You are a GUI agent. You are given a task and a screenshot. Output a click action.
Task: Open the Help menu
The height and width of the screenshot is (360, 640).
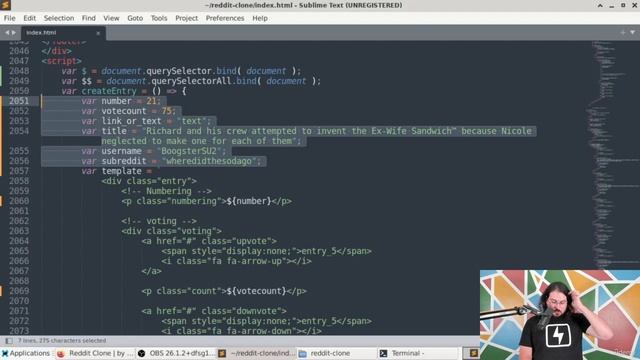tap(260, 18)
